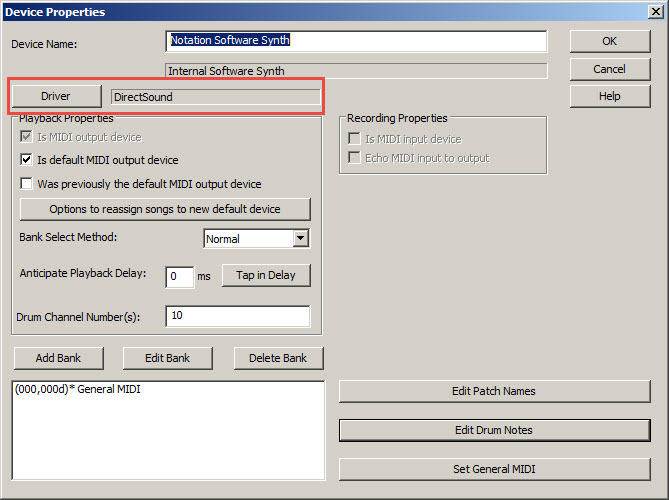The width and height of the screenshot is (669, 500).
Task: Open Help for device properties
Action: coord(610,96)
